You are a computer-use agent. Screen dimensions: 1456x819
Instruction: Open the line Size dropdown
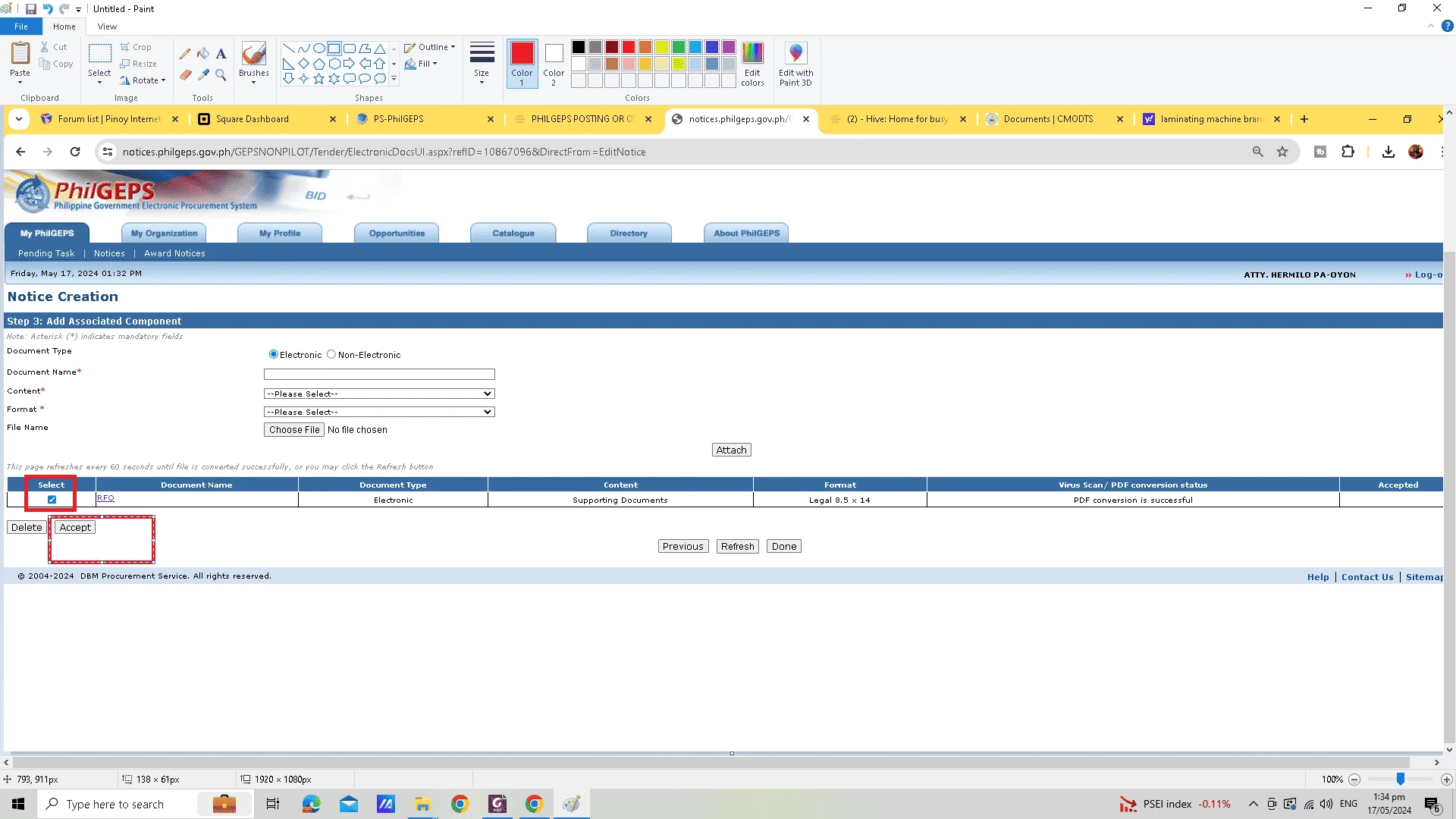click(482, 64)
